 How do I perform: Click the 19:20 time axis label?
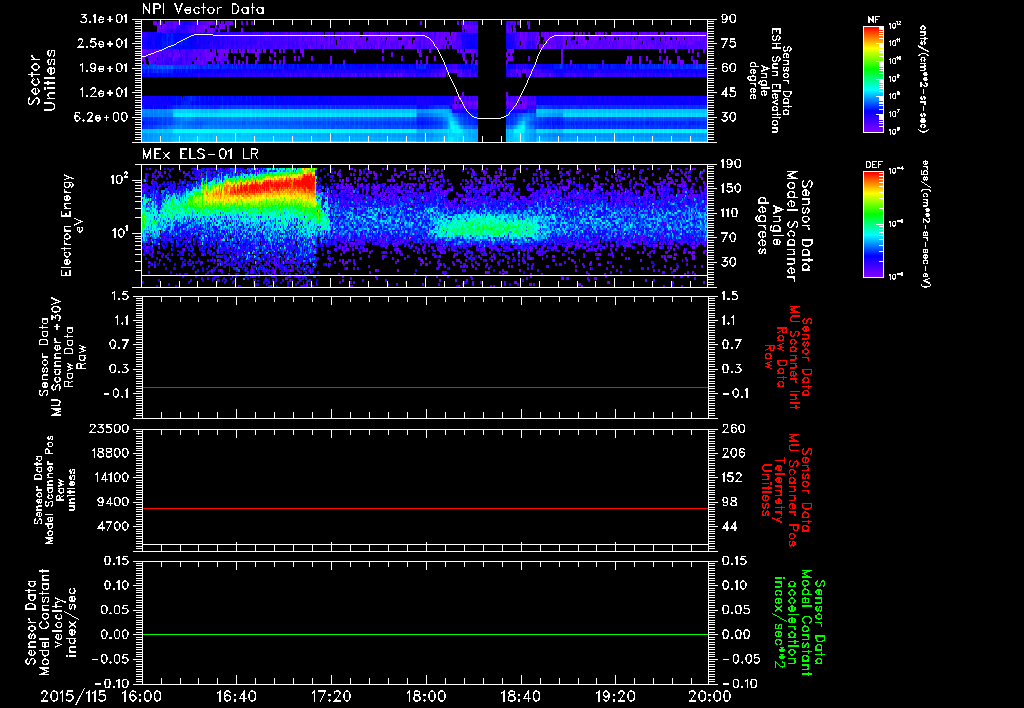[x=615, y=696]
